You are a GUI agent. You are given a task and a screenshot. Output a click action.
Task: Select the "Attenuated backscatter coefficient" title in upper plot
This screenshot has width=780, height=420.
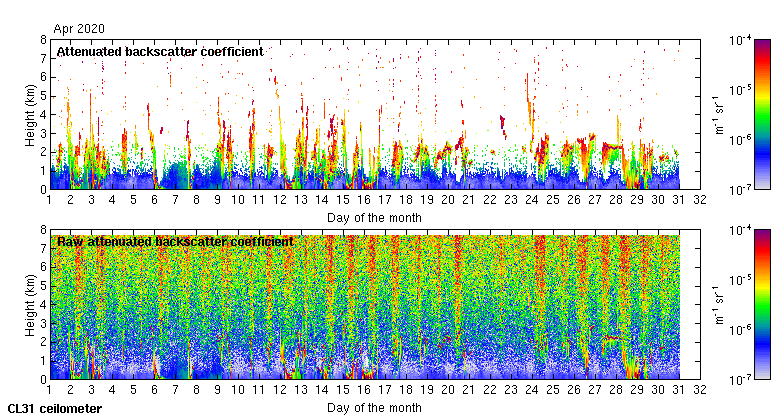pos(160,52)
